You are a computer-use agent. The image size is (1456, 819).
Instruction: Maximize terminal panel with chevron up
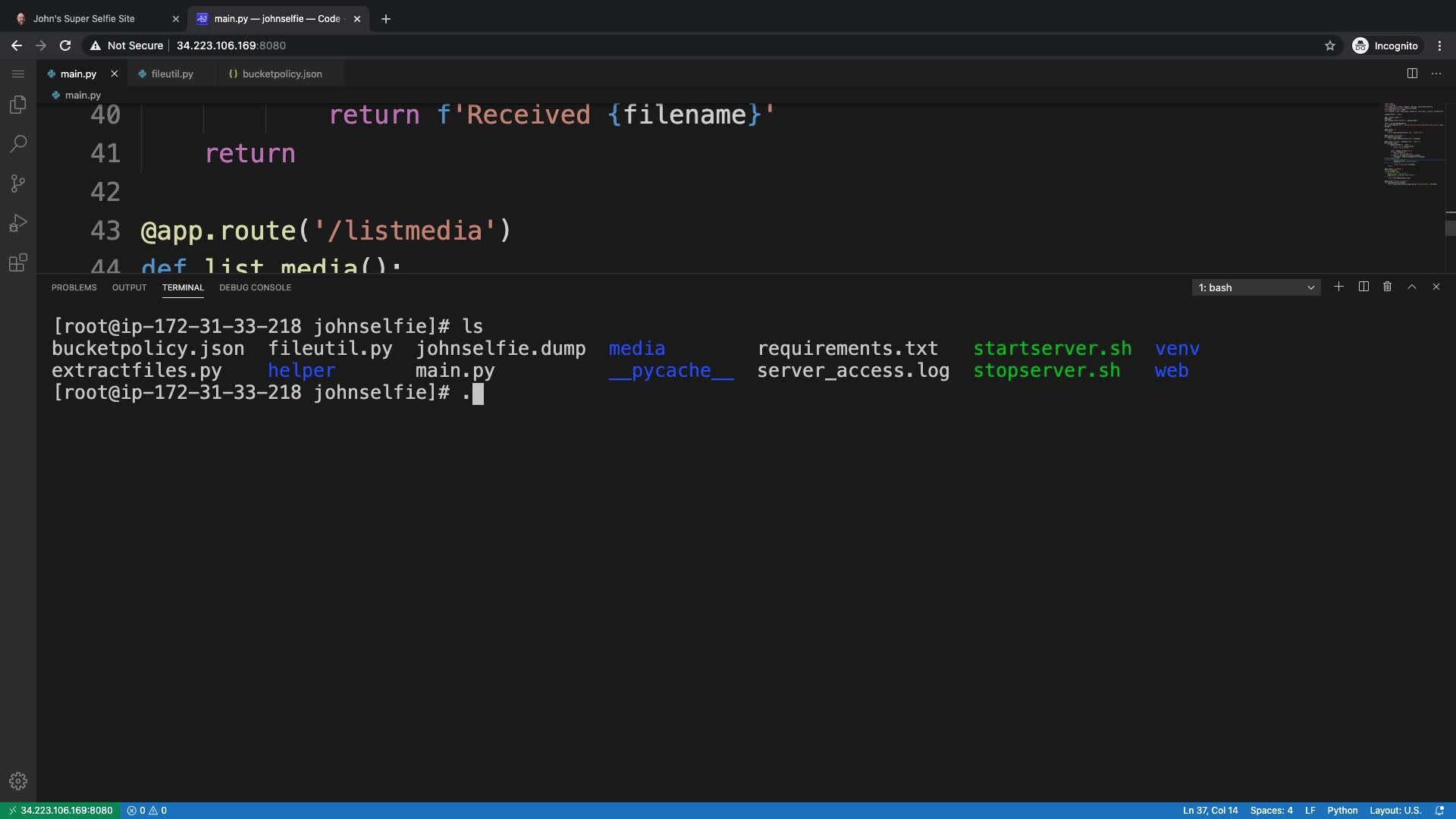[x=1411, y=287]
